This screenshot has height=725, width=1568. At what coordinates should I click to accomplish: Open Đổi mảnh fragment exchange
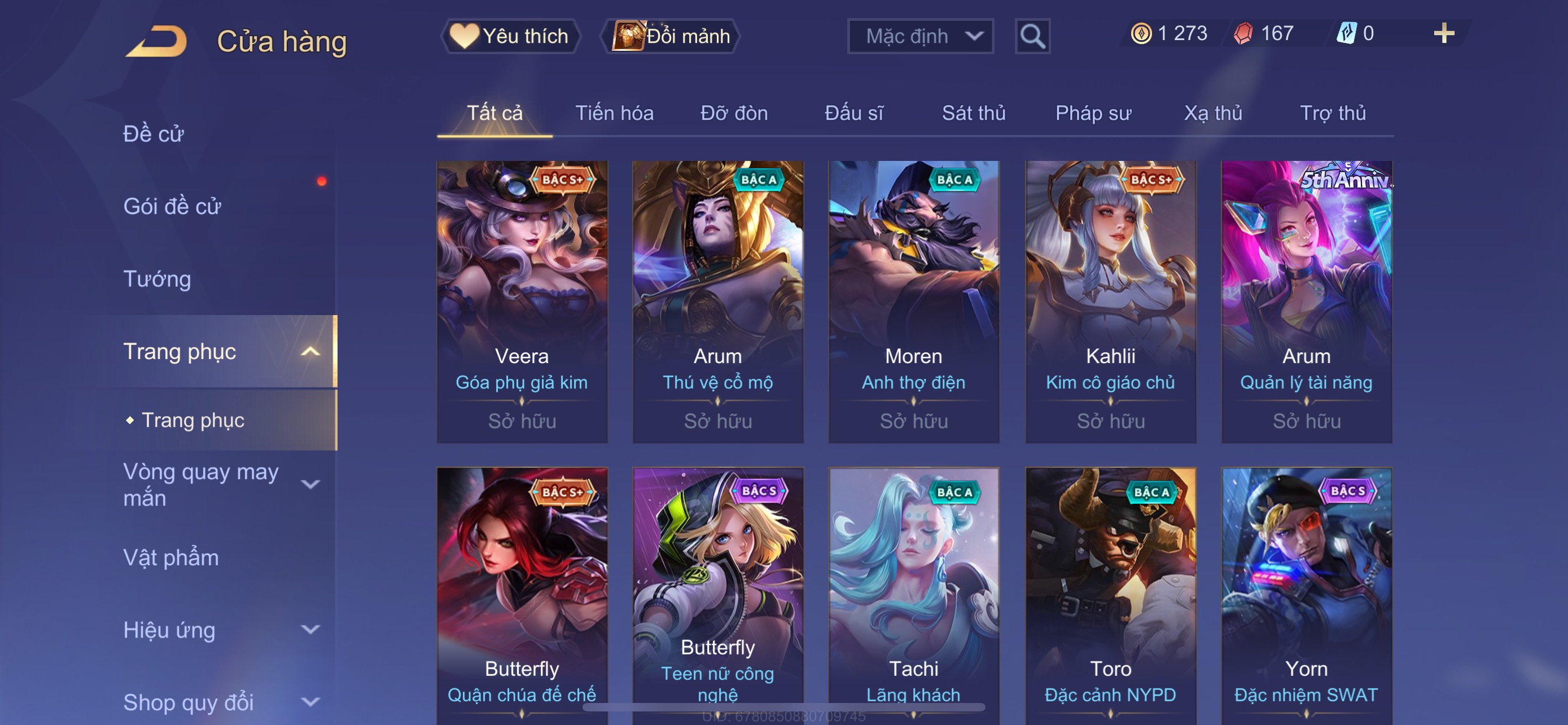click(x=671, y=36)
